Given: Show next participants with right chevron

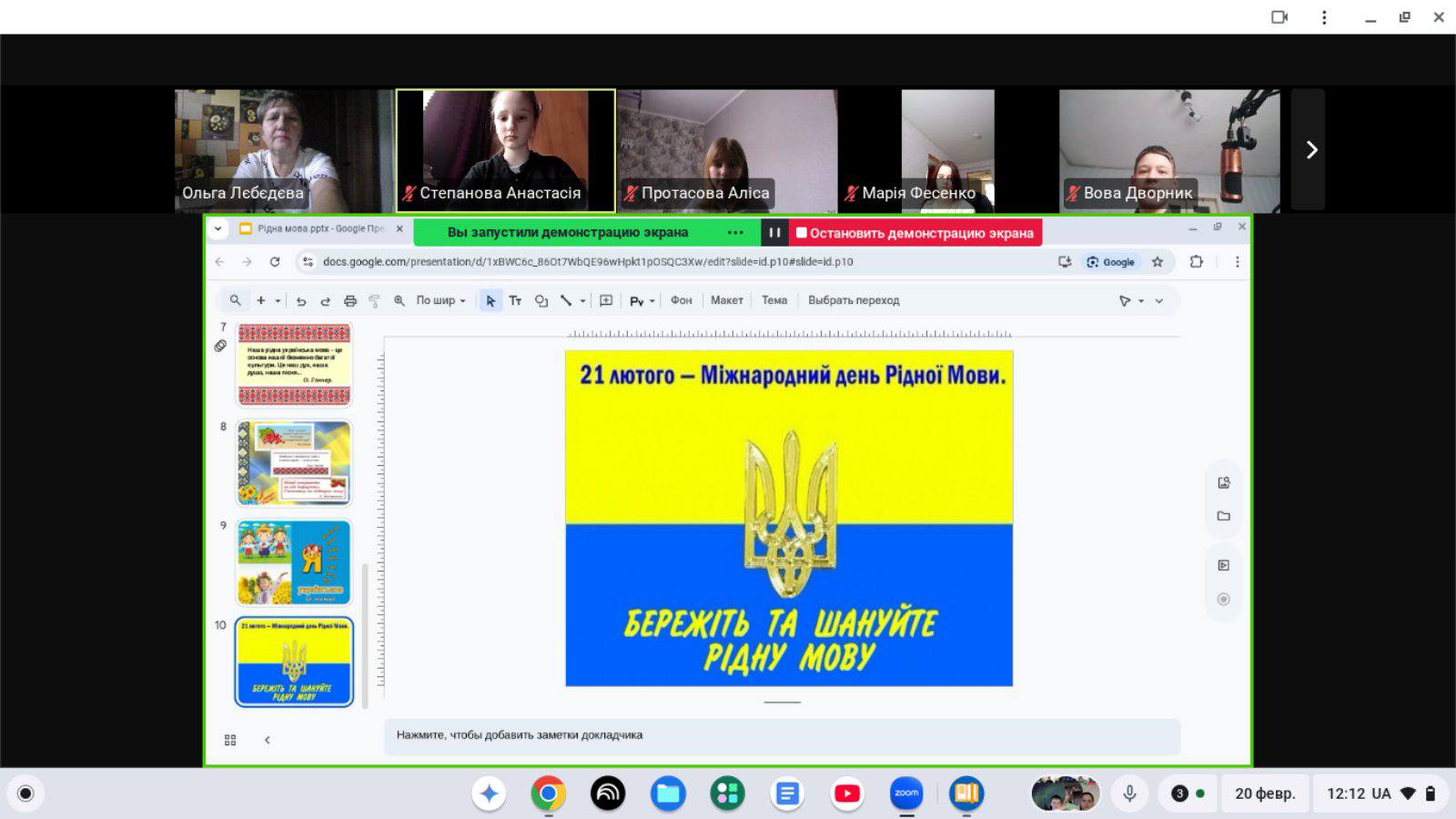Looking at the screenshot, I should [1311, 150].
